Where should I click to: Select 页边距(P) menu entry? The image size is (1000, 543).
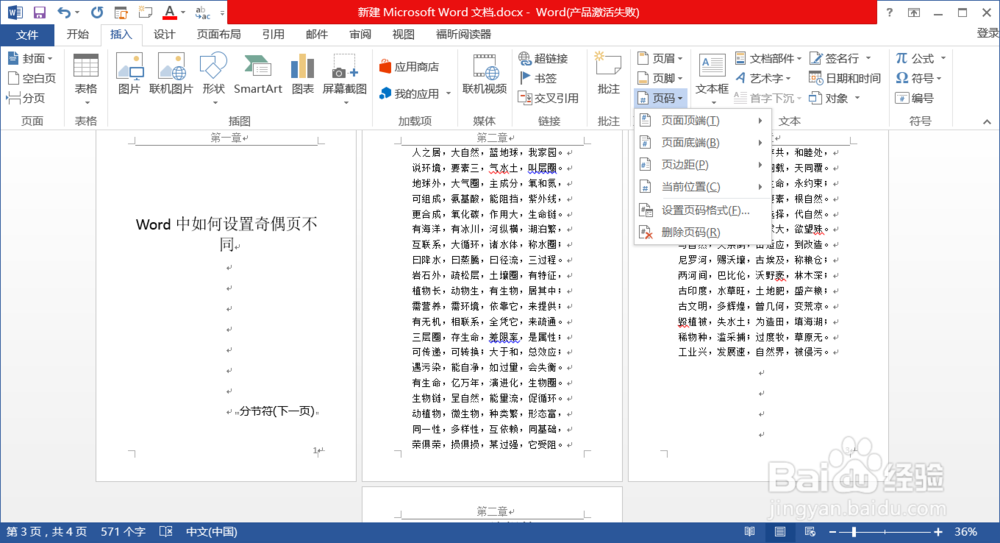point(702,165)
